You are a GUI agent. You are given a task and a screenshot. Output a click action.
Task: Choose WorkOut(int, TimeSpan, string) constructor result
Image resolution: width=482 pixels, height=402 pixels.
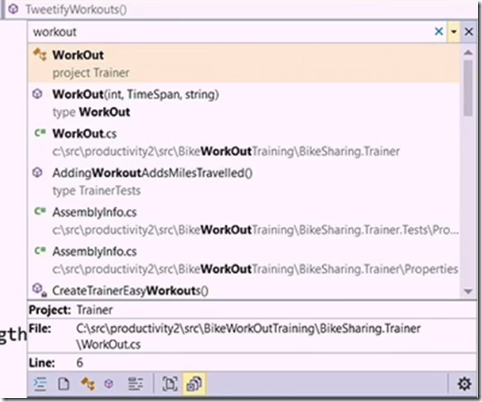click(244, 103)
